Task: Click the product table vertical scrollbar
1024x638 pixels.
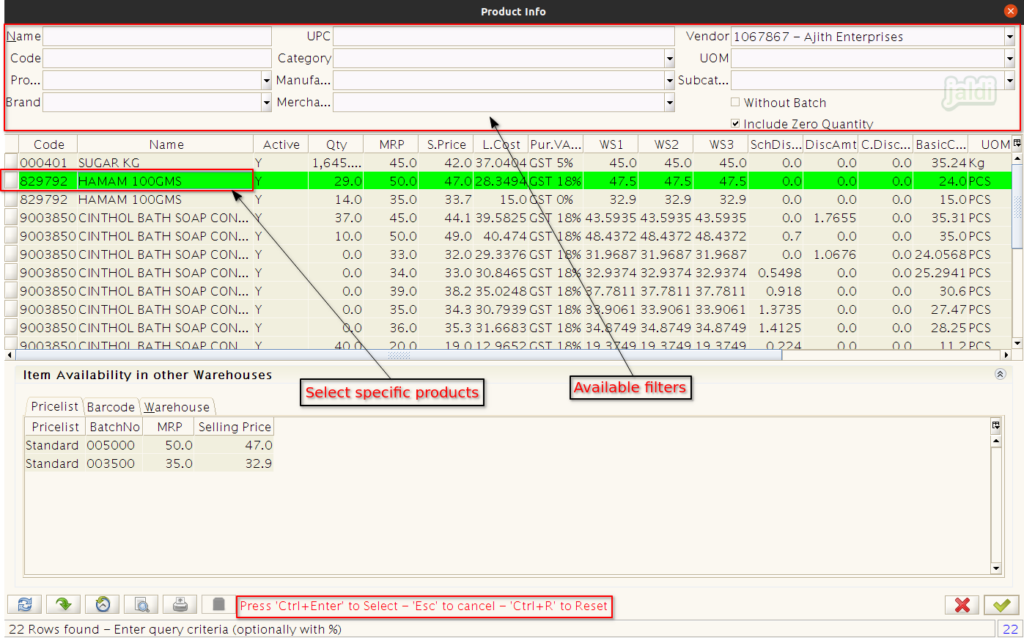Action: pos(1017,251)
